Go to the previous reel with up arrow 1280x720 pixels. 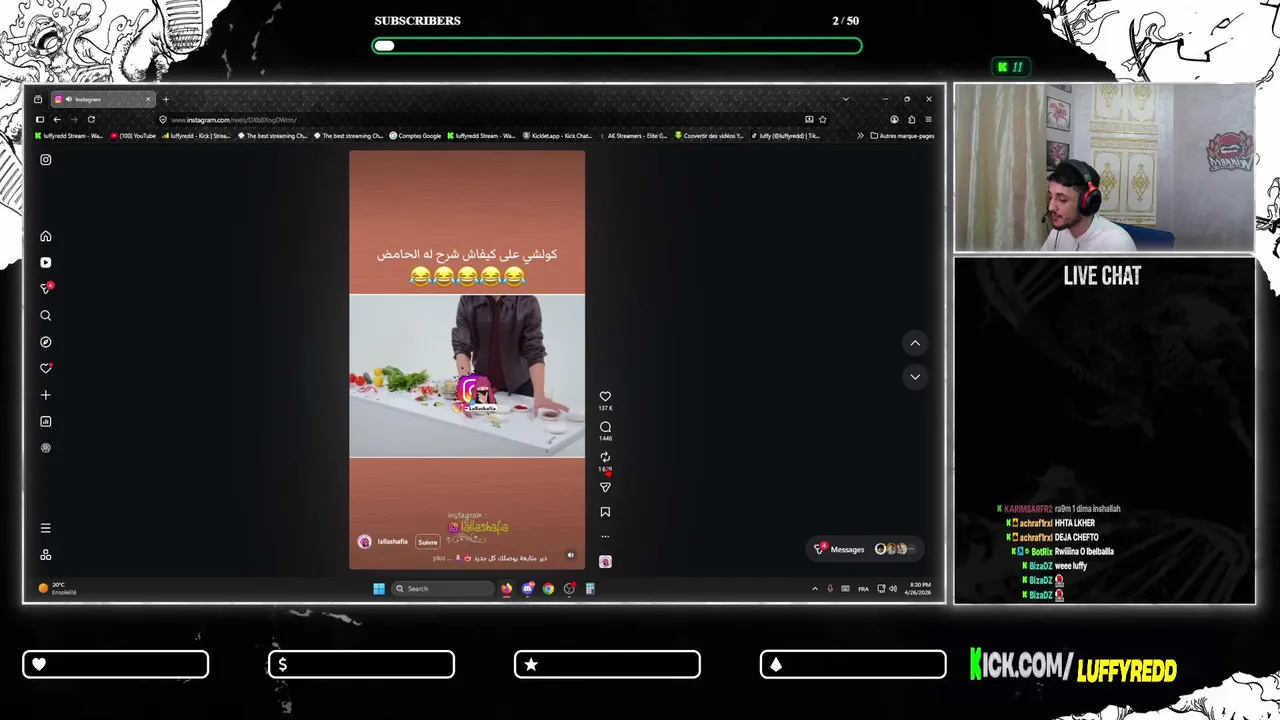click(914, 343)
